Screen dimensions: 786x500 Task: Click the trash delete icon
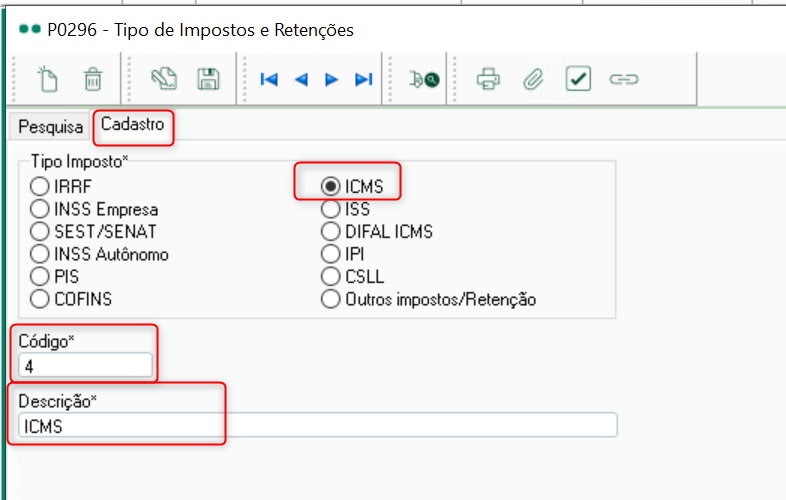pyautogui.click(x=93, y=79)
